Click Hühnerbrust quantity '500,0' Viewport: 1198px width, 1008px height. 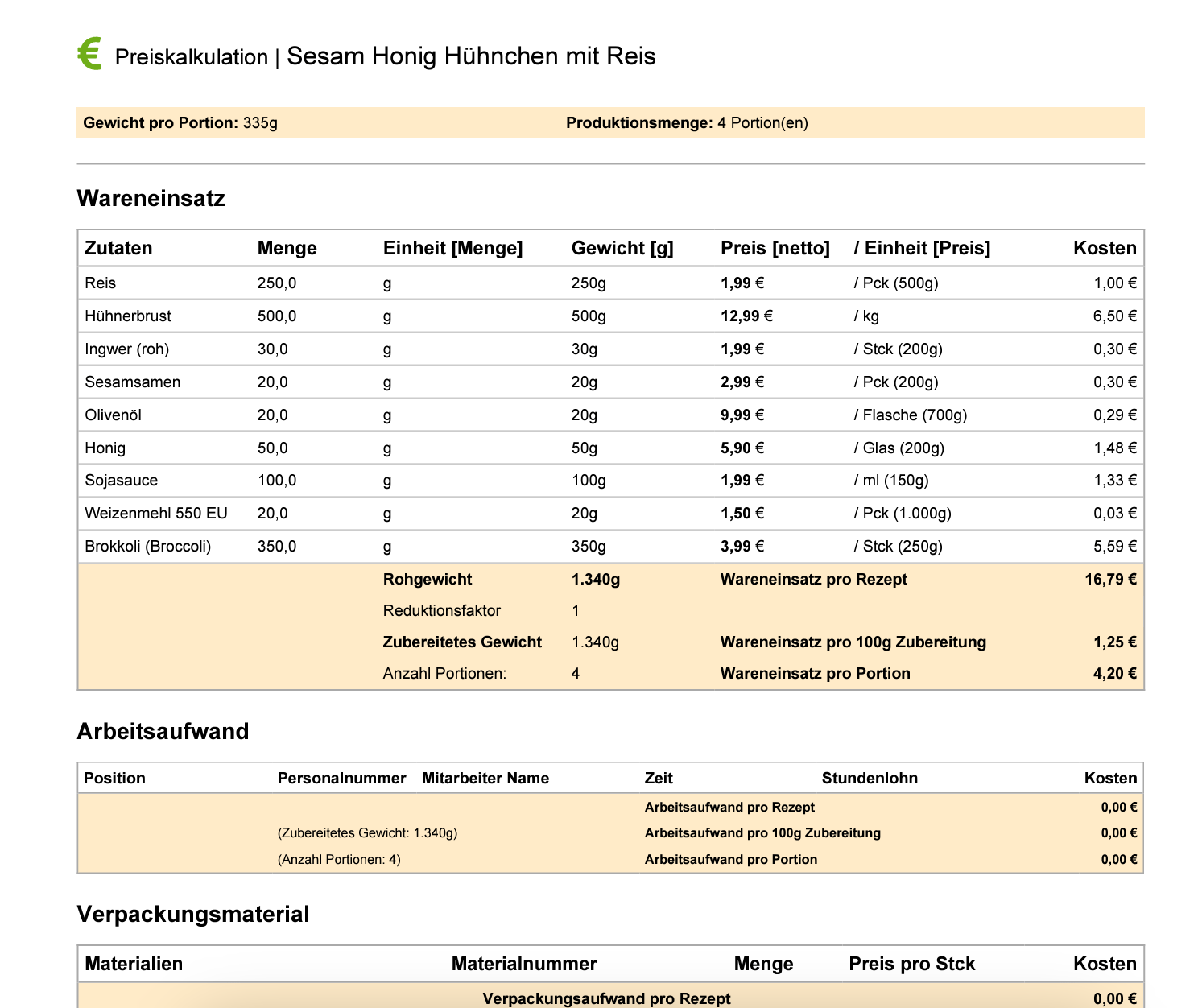(277, 316)
